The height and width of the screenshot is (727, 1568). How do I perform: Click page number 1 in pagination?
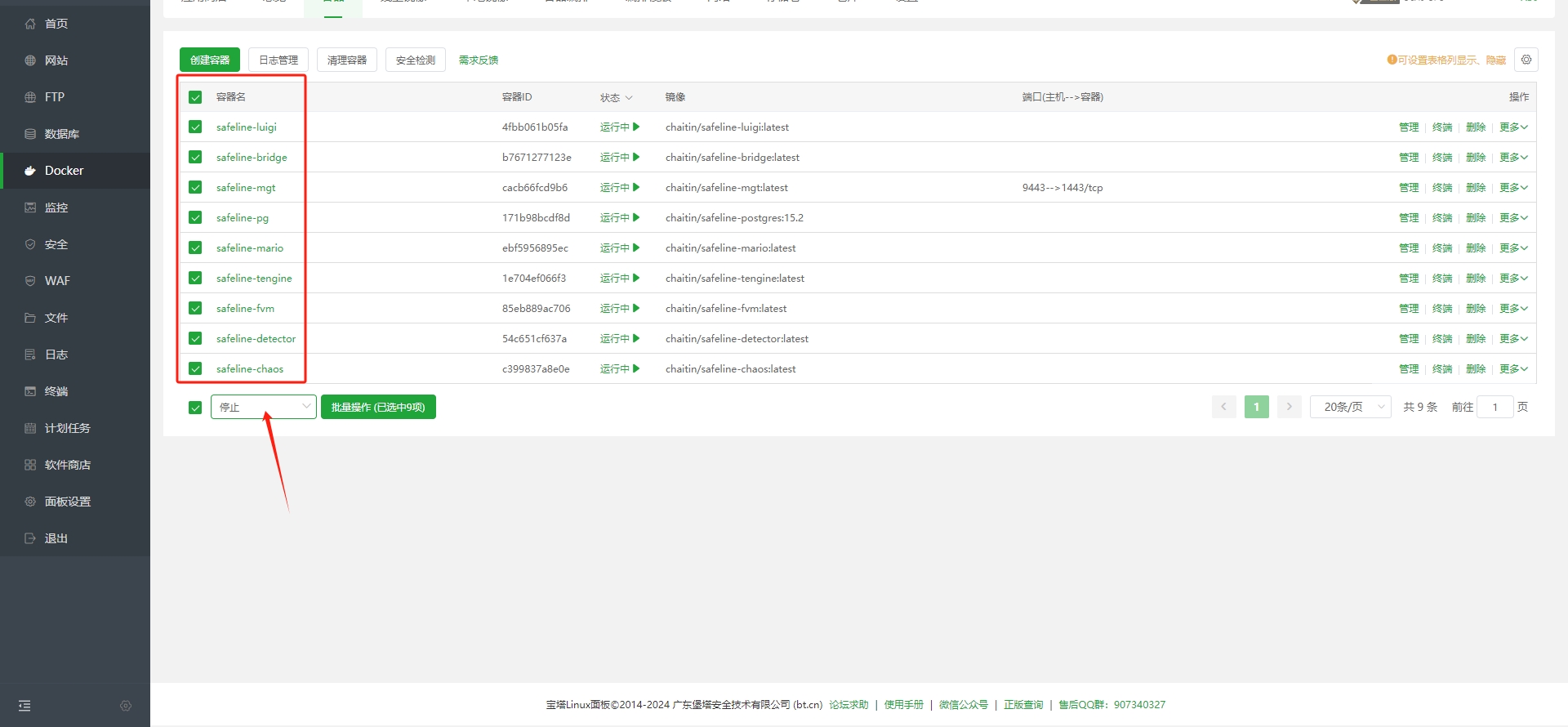[1257, 407]
